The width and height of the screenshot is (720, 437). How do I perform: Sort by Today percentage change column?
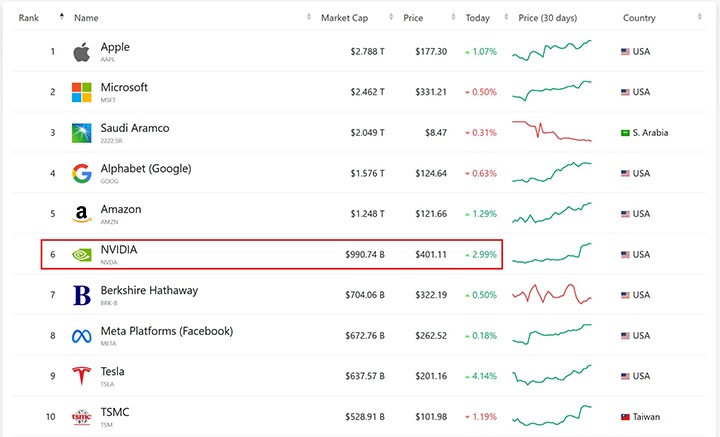click(478, 18)
